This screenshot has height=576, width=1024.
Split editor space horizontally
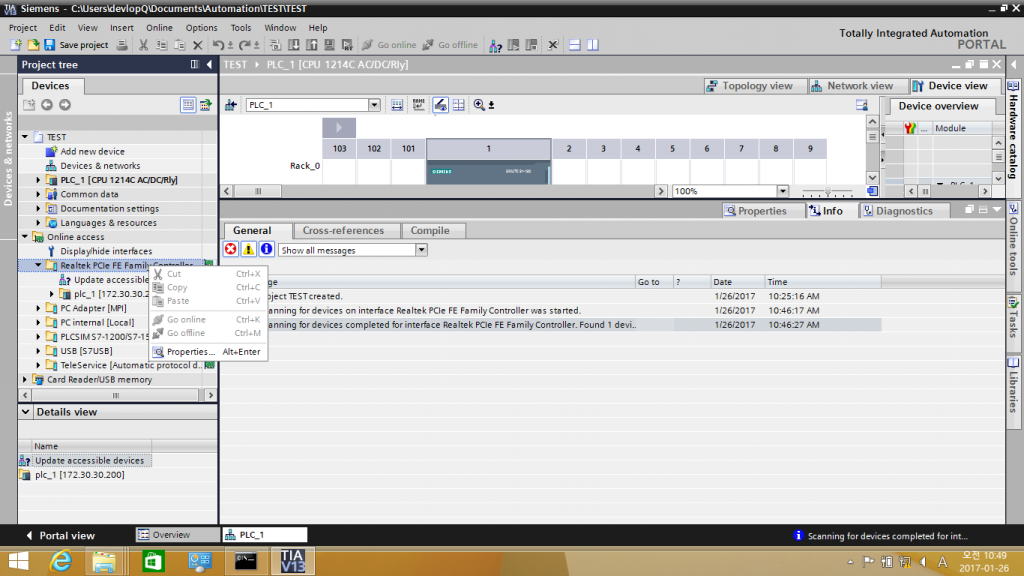pos(575,45)
